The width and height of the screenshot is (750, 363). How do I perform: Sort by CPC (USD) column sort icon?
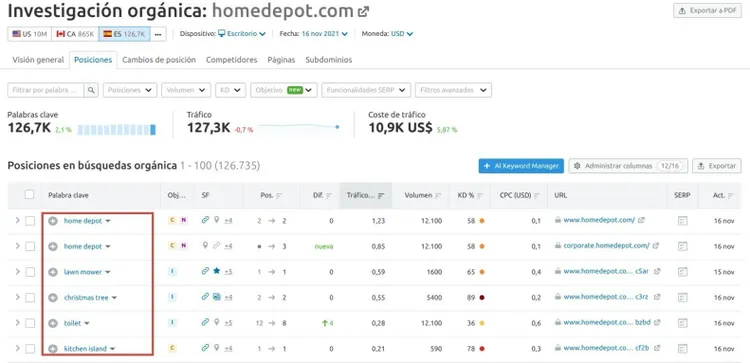pos(537,196)
